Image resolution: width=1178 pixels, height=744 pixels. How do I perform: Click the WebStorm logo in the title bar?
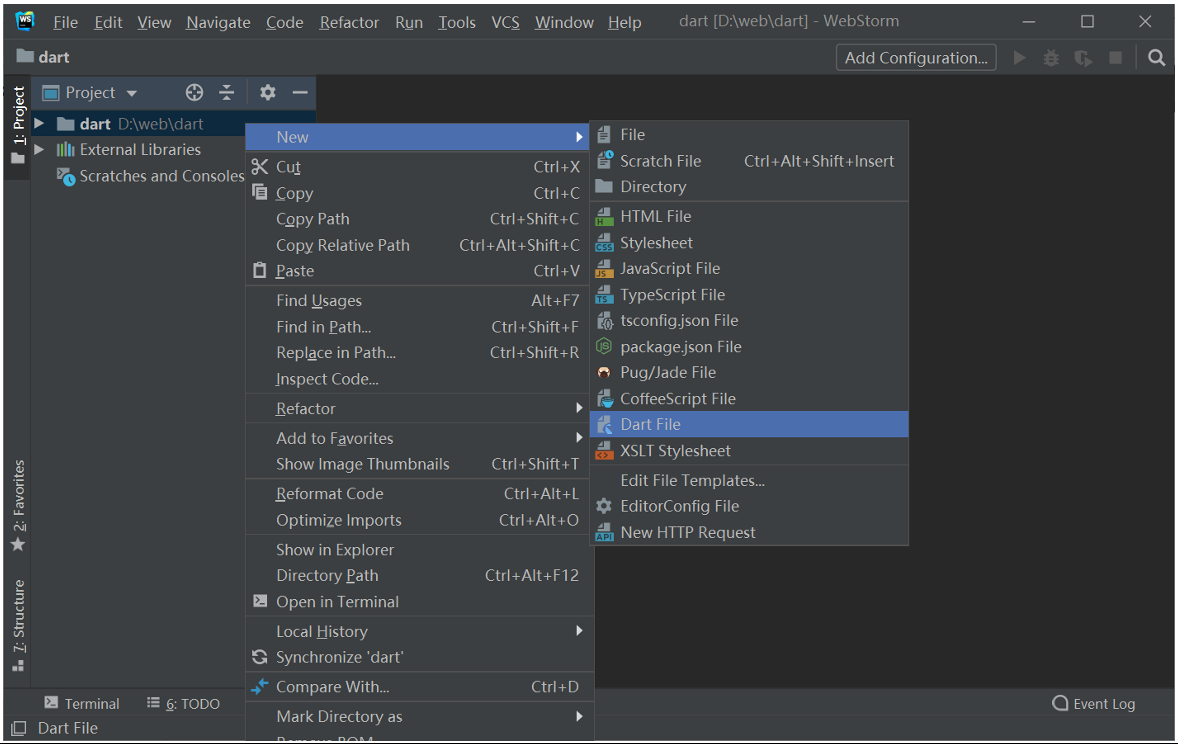point(22,20)
